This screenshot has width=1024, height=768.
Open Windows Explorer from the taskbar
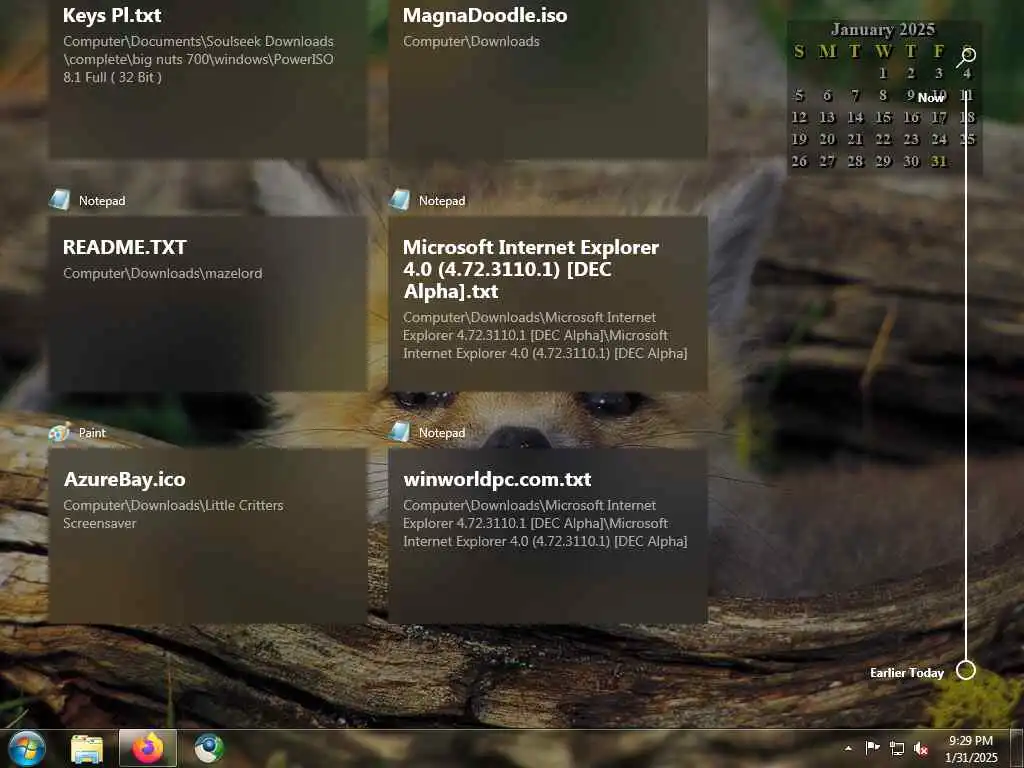tap(87, 748)
